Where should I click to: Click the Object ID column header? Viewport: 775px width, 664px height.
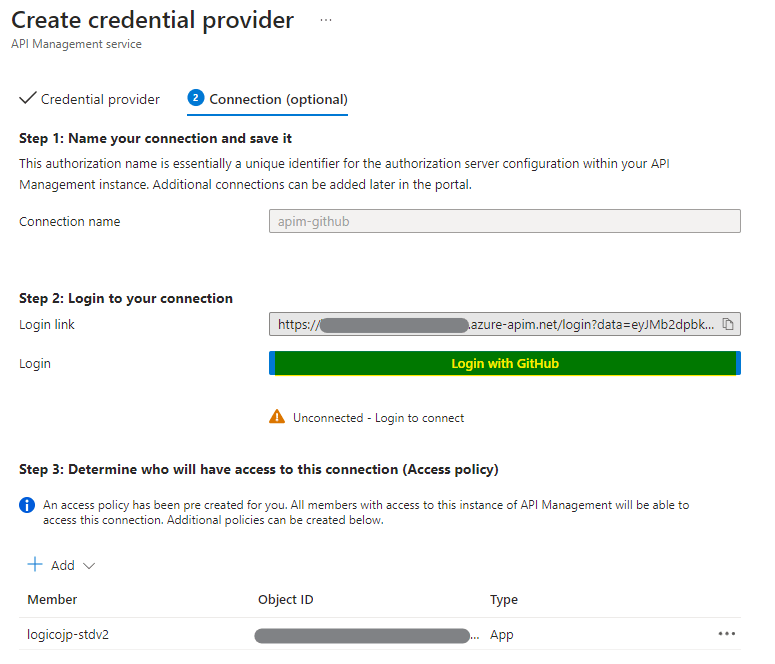(285, 599)
